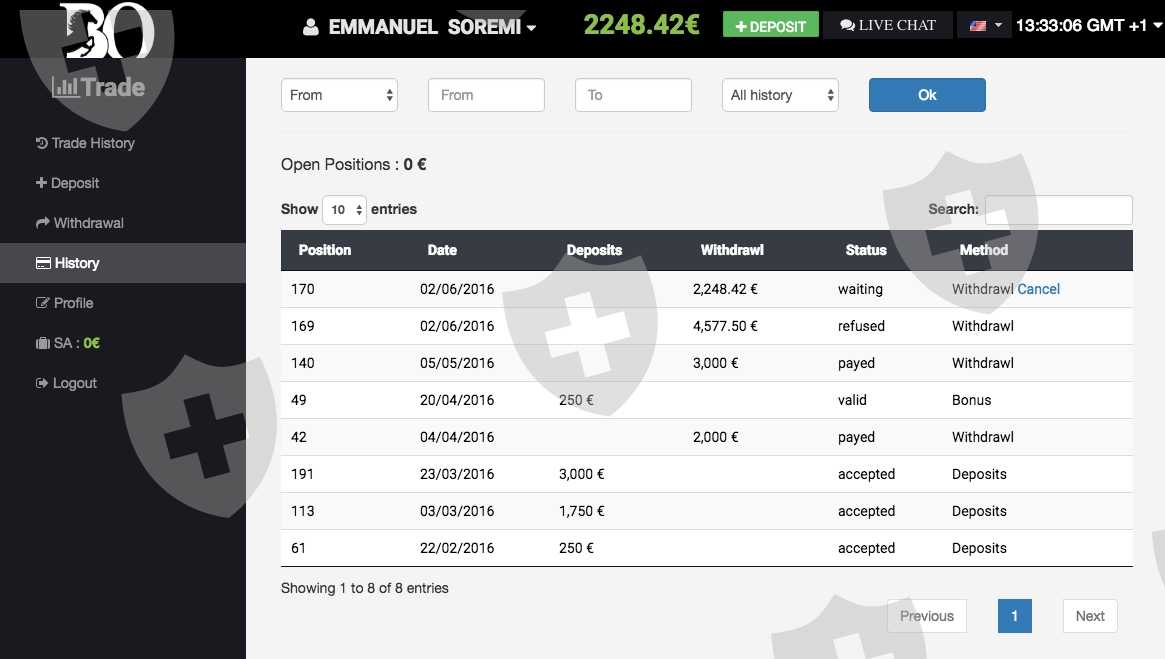Click the 3,000 € withdrawal amount in row 140
The width and height of the screenshot is (1165, 659).
click(x=715, y=363)
